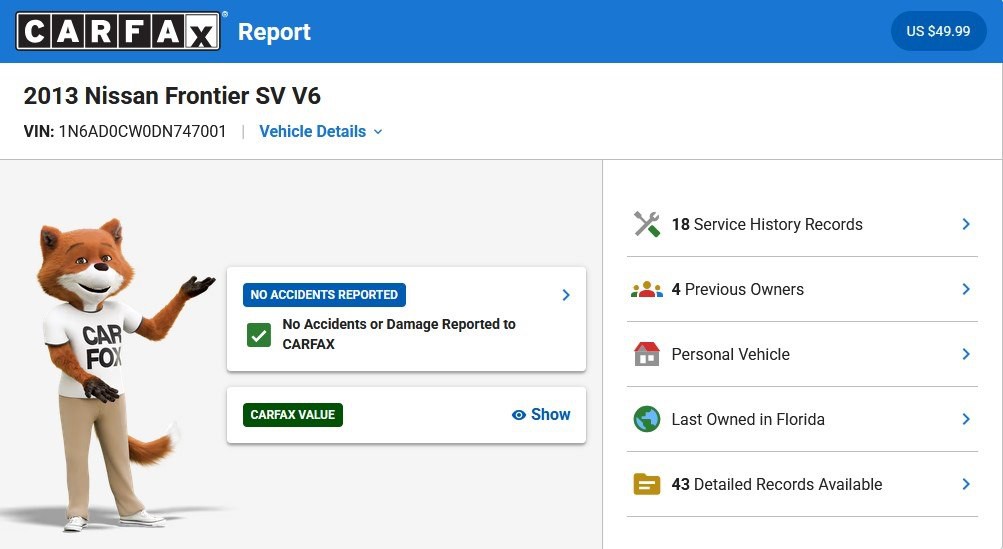Click the NO ACCIDENTS REPORTED badge
Viewport: 1003px width, 549px height.
tap(324, 295)
